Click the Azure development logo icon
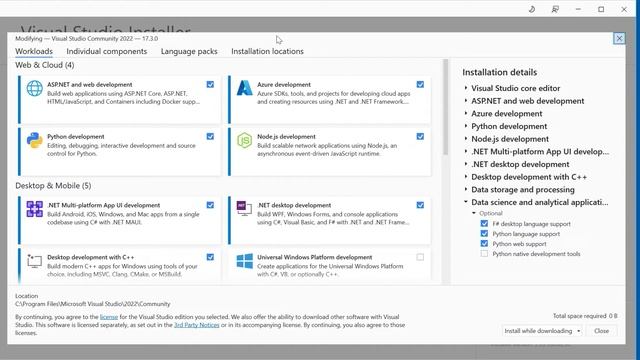Image resolution: width=640 pixels, height=360 pixels. click(x=244, y=88)
